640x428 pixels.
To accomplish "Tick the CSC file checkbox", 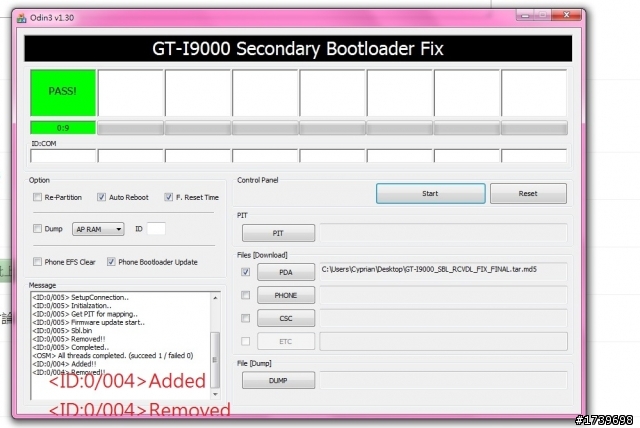I will [x=245, y=318].
